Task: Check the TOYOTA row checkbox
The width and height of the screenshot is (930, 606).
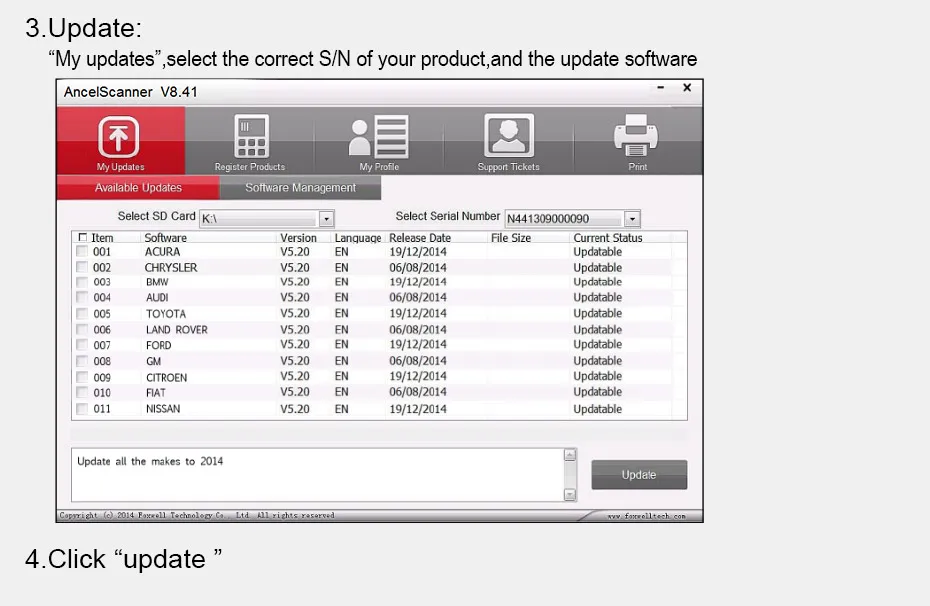Action: tap(82, 313)
